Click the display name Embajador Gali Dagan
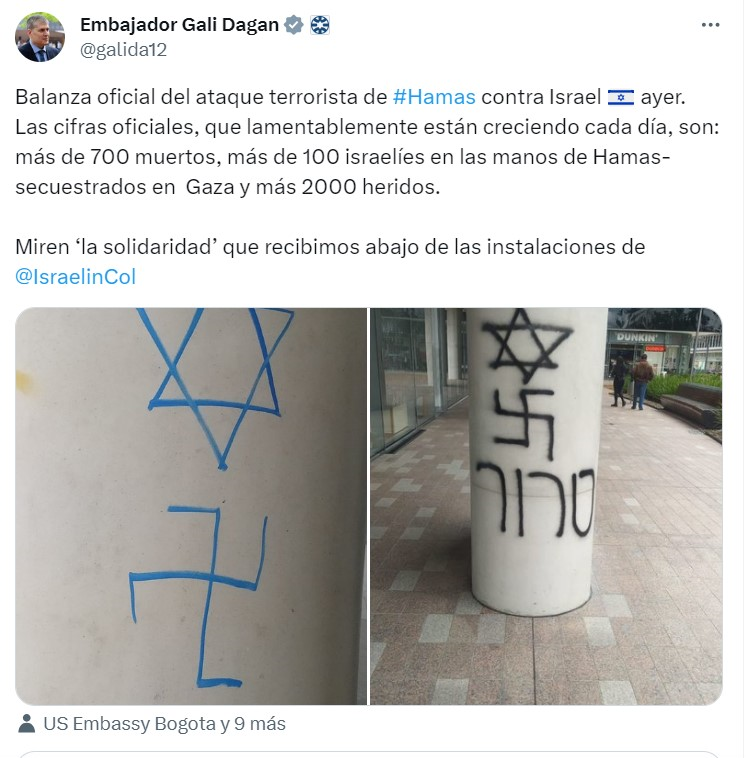Screen dimensions: 746x758 (x=179, y=25)
